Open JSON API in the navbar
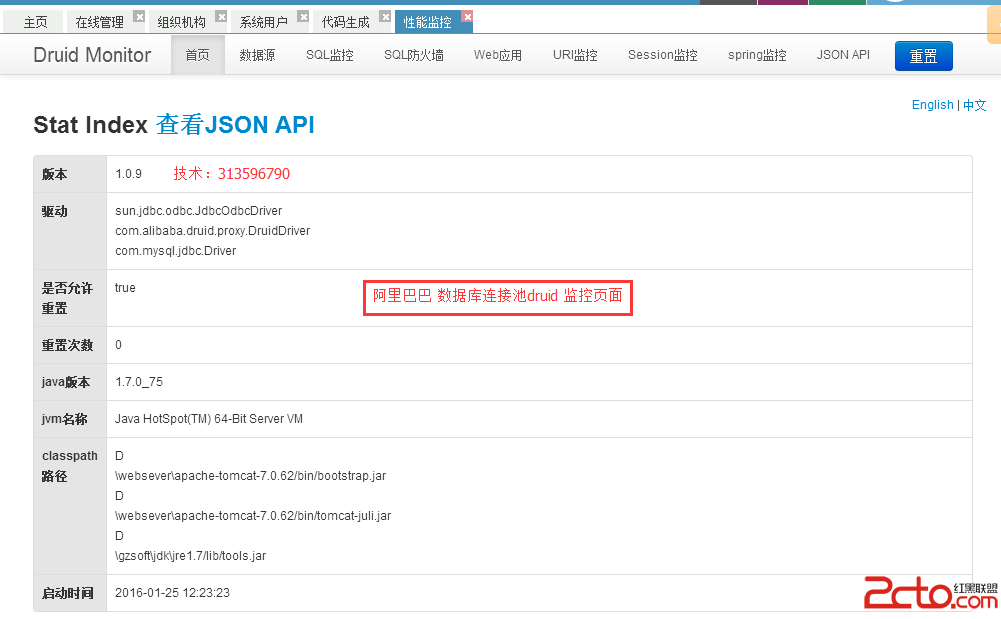The height and width of the screenshot is (619, 1001). click(x=843, y=55)
